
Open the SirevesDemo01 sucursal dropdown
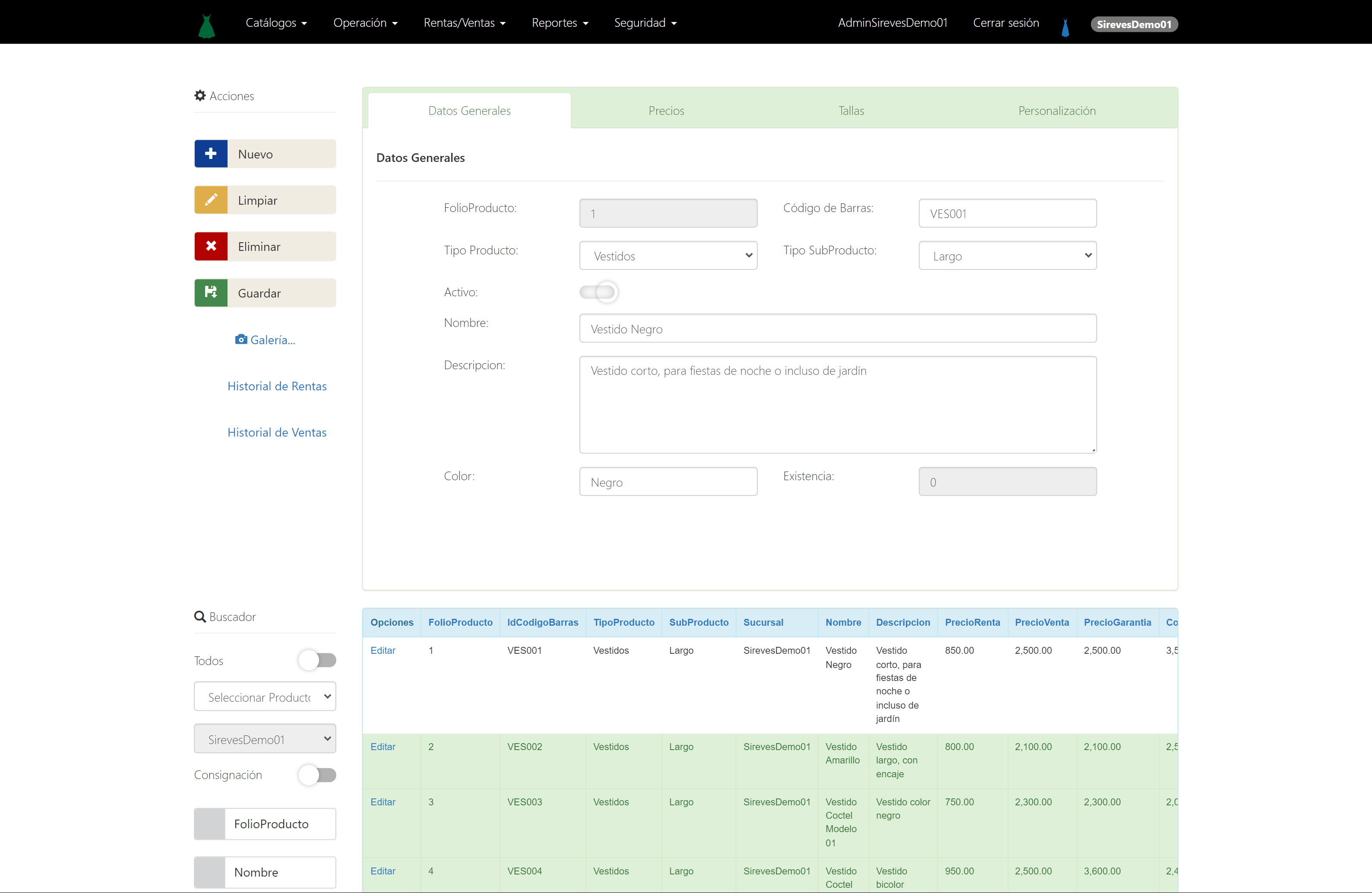[x=265, y=739]
